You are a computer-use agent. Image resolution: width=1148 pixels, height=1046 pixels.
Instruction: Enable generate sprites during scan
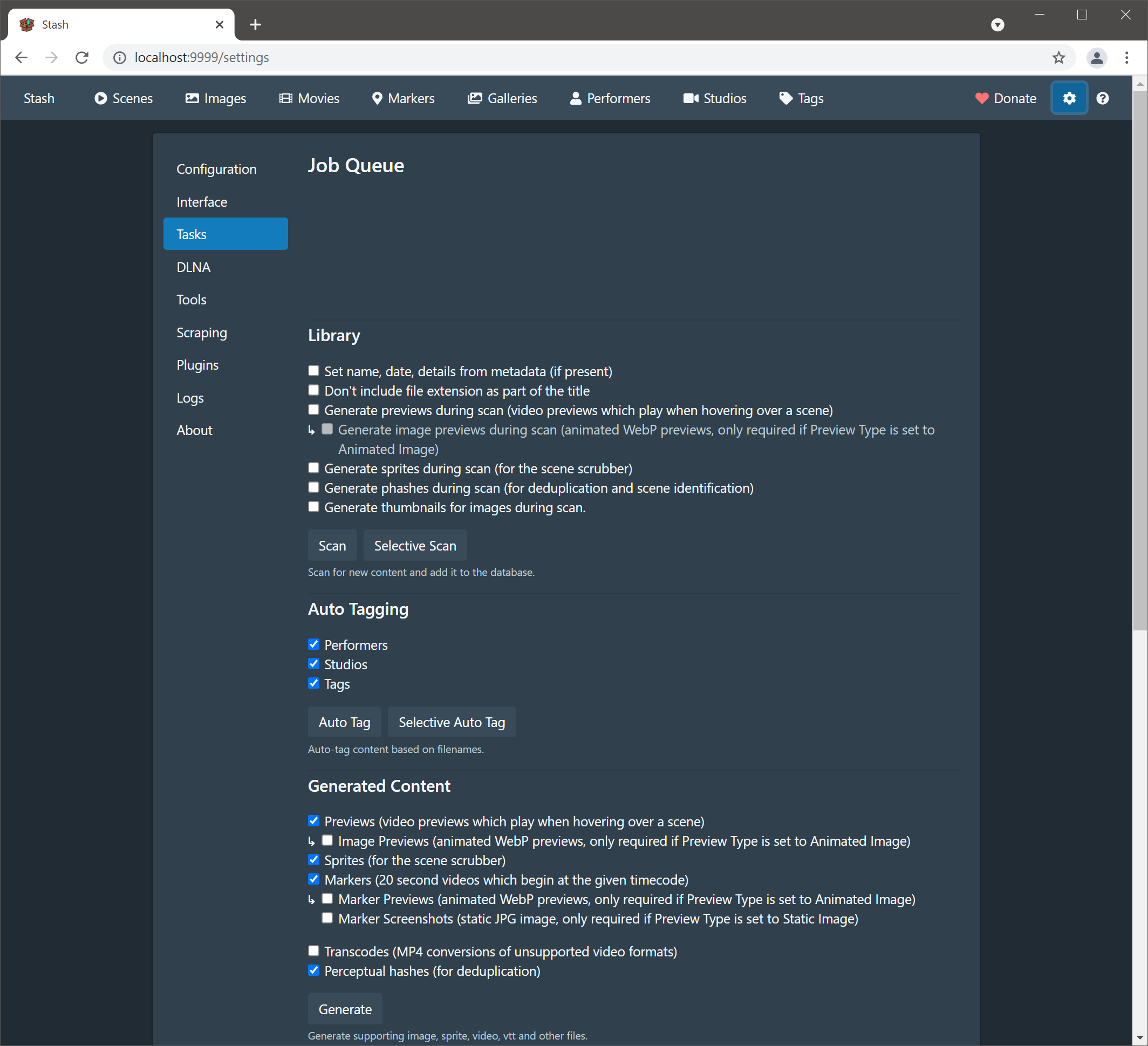pyautogui.click(x=314, y=468)
